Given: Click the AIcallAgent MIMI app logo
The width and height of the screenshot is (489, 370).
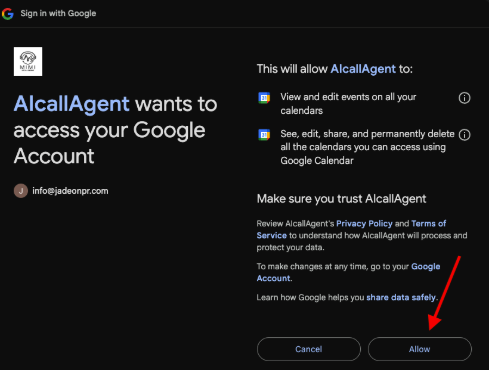Looking at the screenshot, I should pos(28,61).
